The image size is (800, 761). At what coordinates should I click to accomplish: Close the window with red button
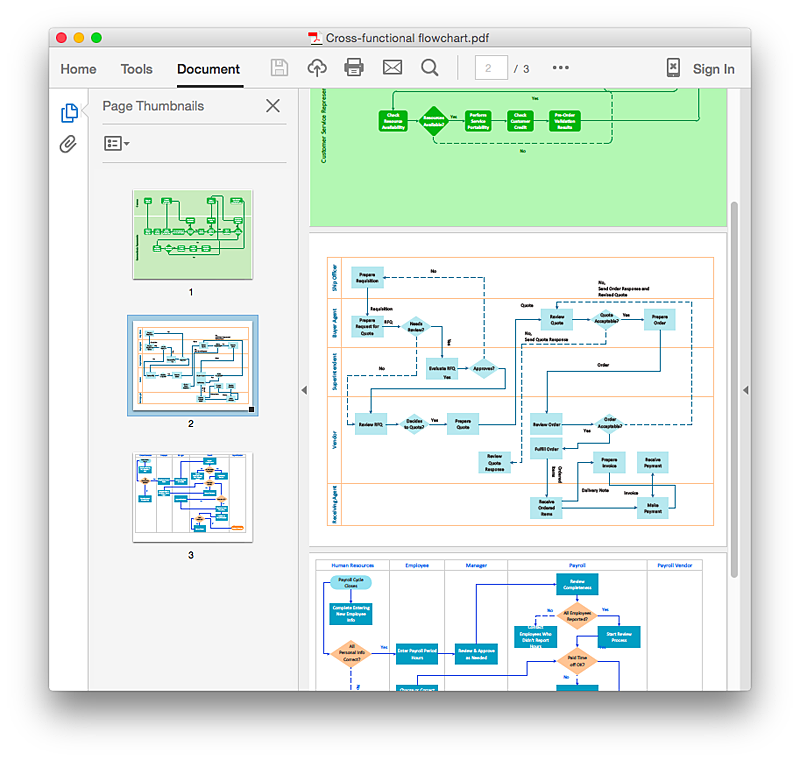click(x=61, y=38)
